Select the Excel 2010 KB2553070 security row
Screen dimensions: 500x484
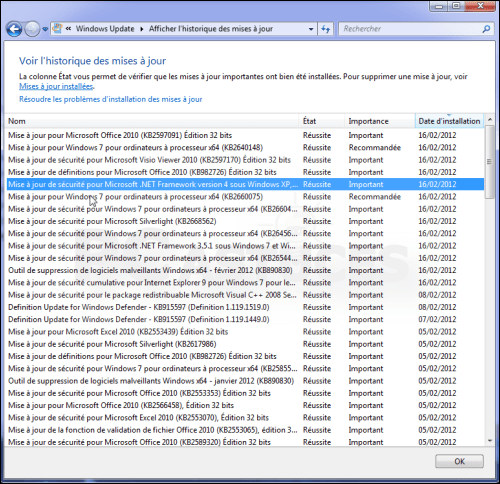click(245, 418)
